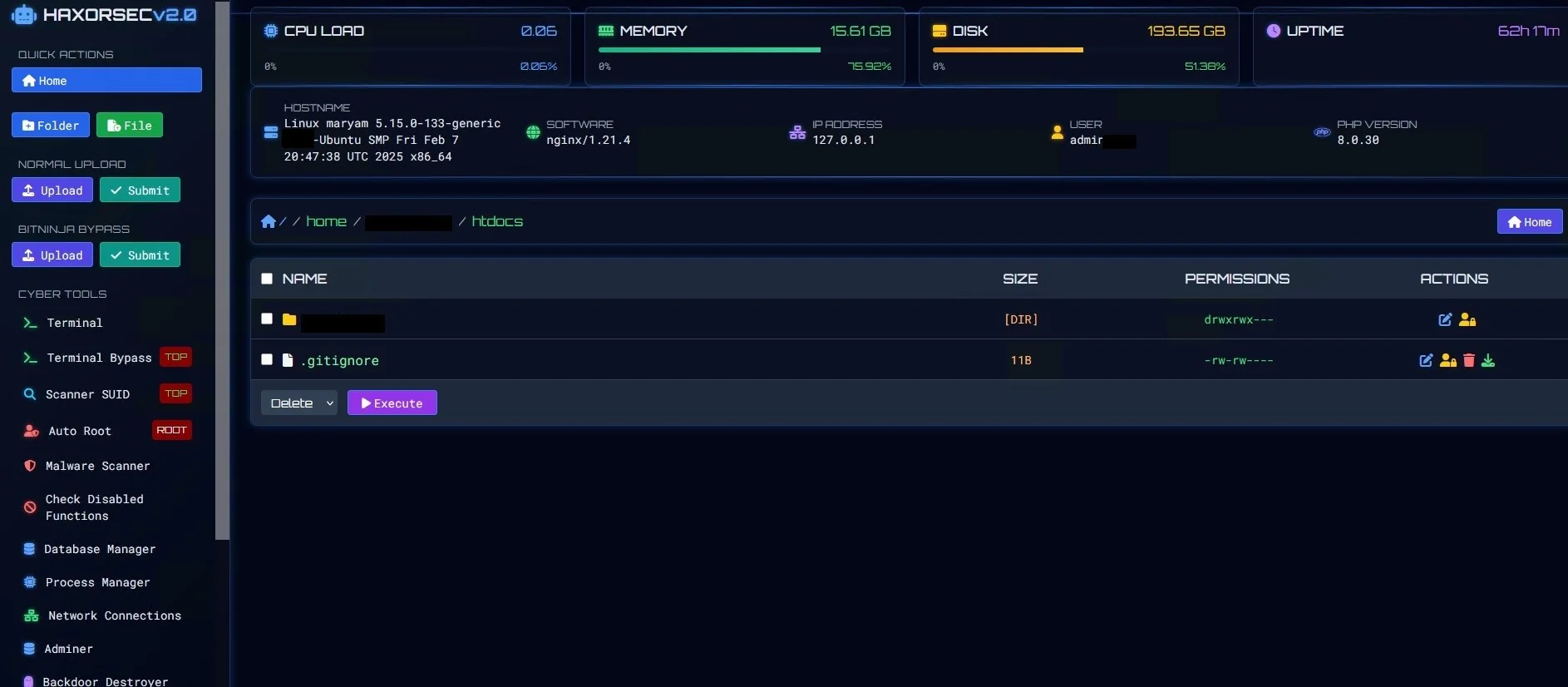Click the Network Connections icon
The image size is (1568, 687).
point(32,615)
